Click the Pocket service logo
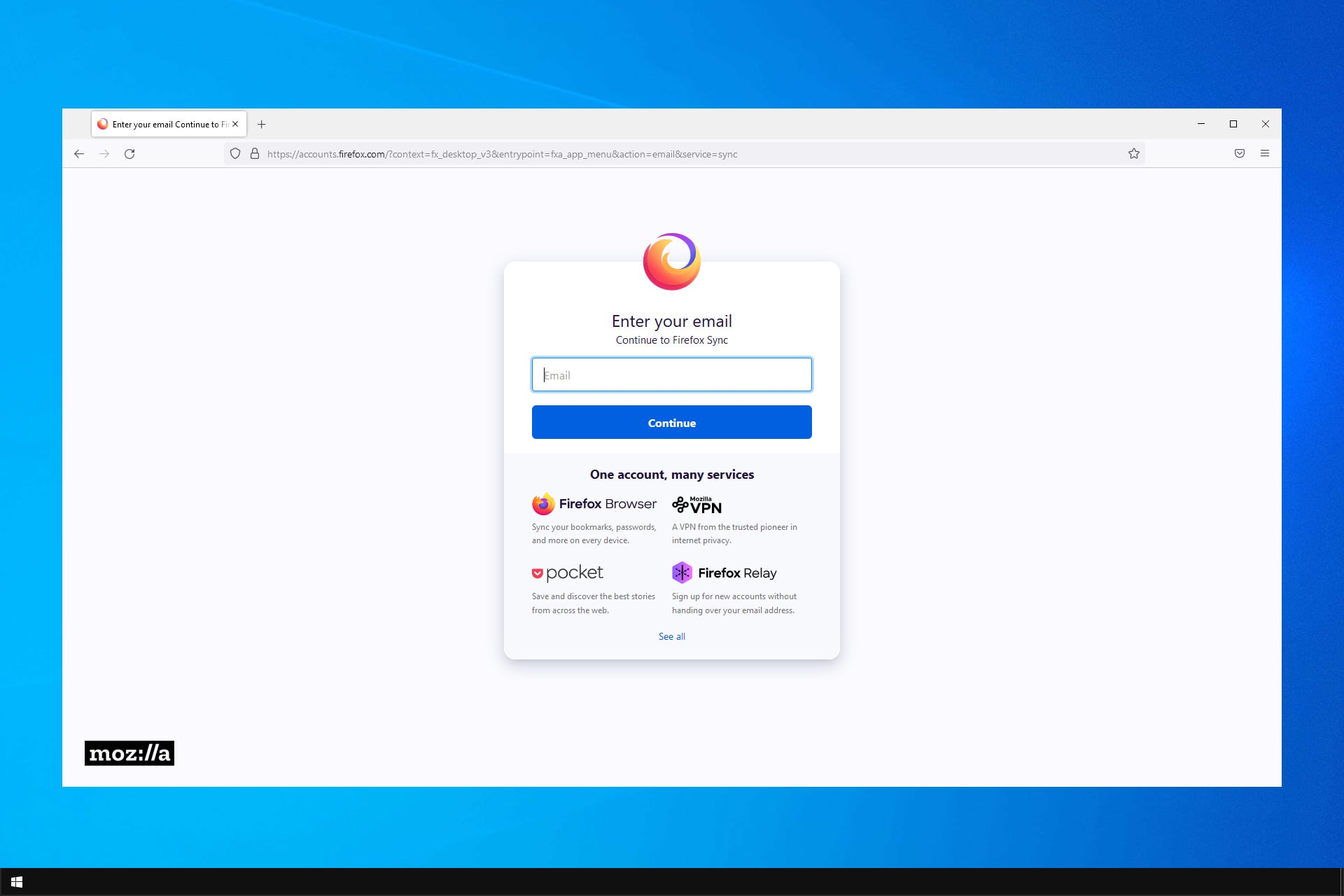The image size is (1344, 896). 567,573
